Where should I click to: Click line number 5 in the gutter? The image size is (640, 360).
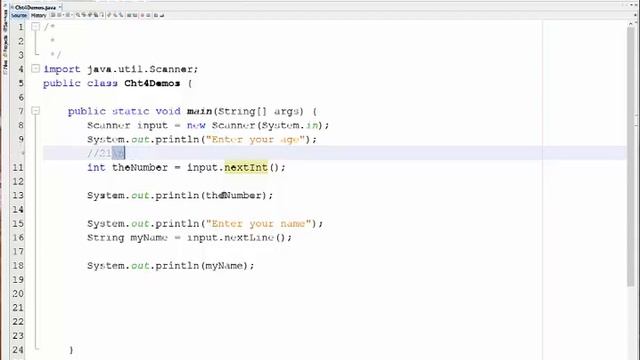[21, 83]
